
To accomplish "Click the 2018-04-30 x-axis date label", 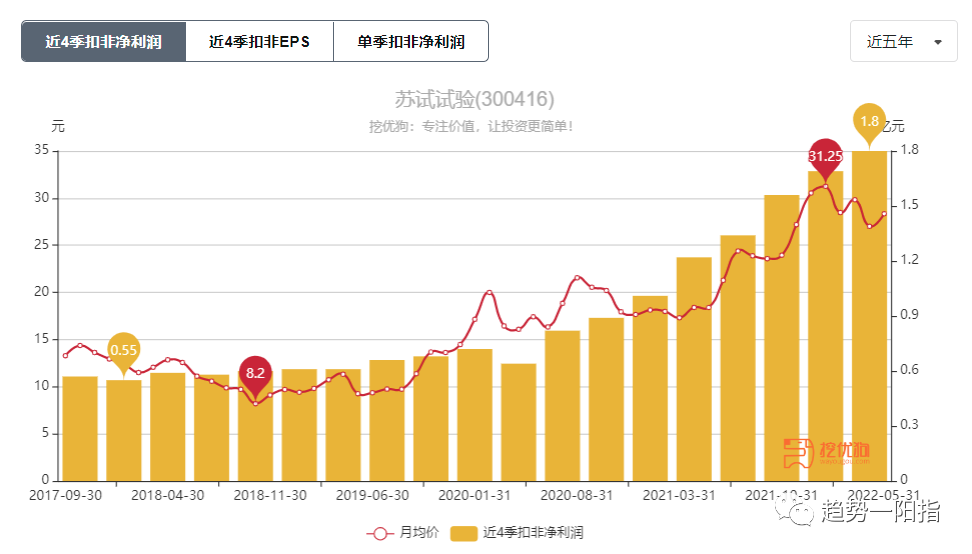I will [167, 496].
